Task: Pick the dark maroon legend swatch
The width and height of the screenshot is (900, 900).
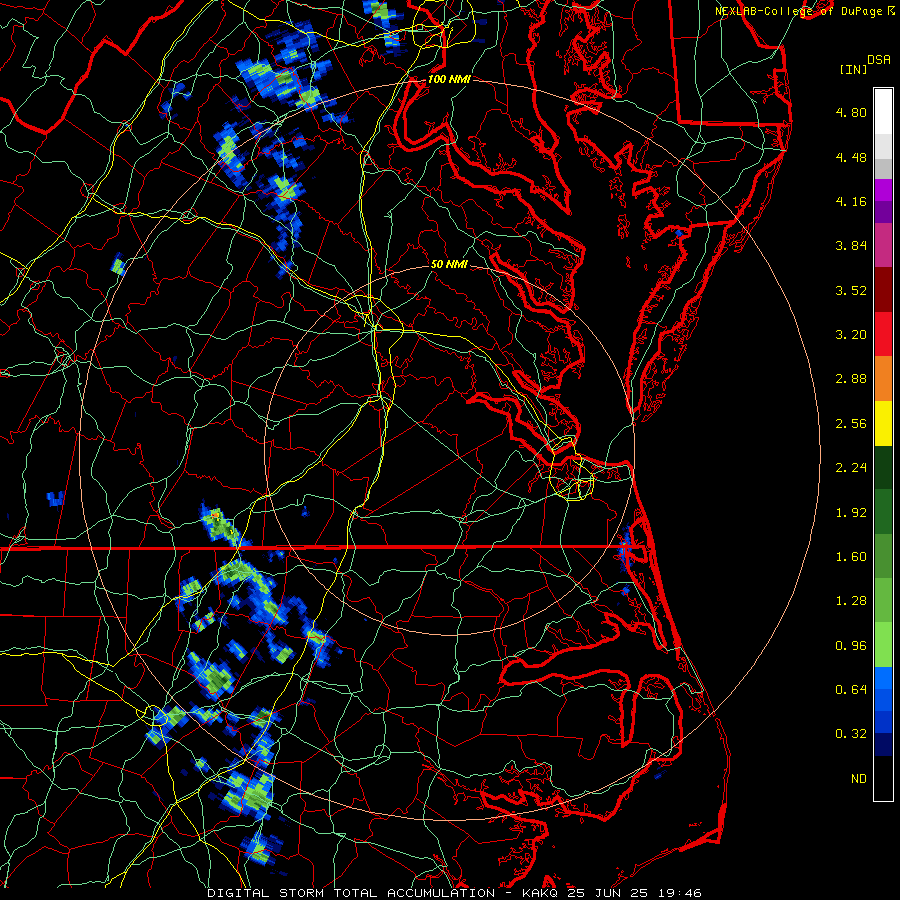Action: [x=883, y=290]
